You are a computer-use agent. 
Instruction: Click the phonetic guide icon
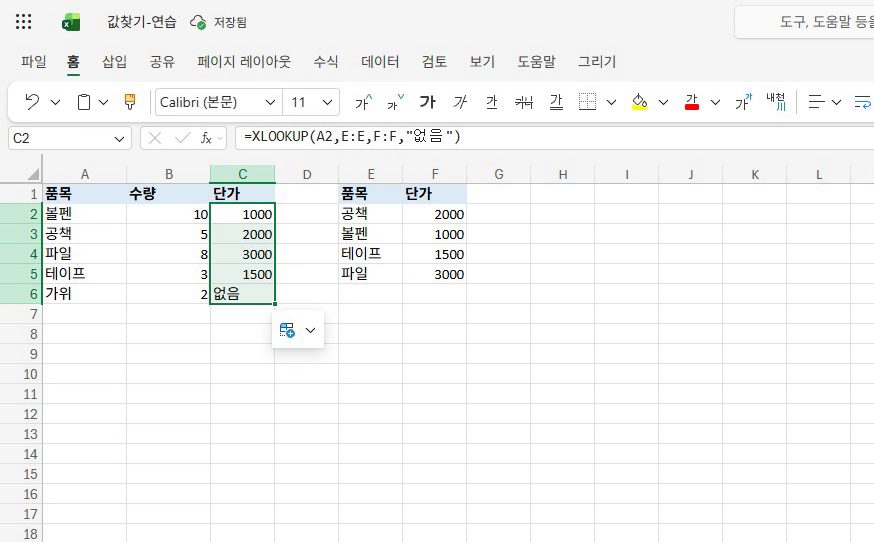tap(744, 102)
